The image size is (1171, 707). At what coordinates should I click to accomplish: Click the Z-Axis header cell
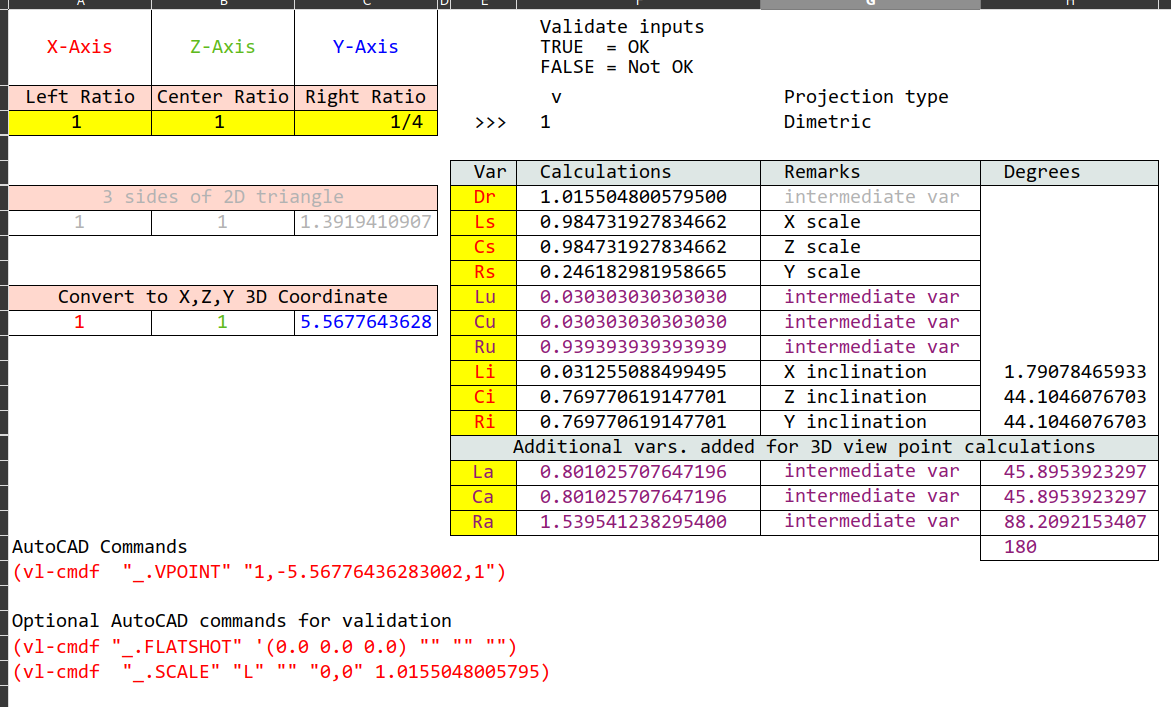[x=223, y=47]
